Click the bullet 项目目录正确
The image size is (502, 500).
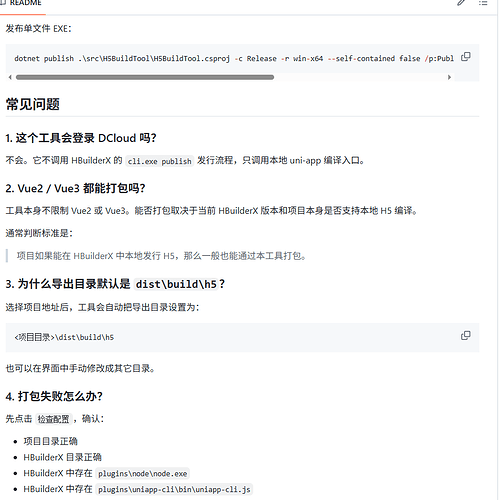point(51,441)
